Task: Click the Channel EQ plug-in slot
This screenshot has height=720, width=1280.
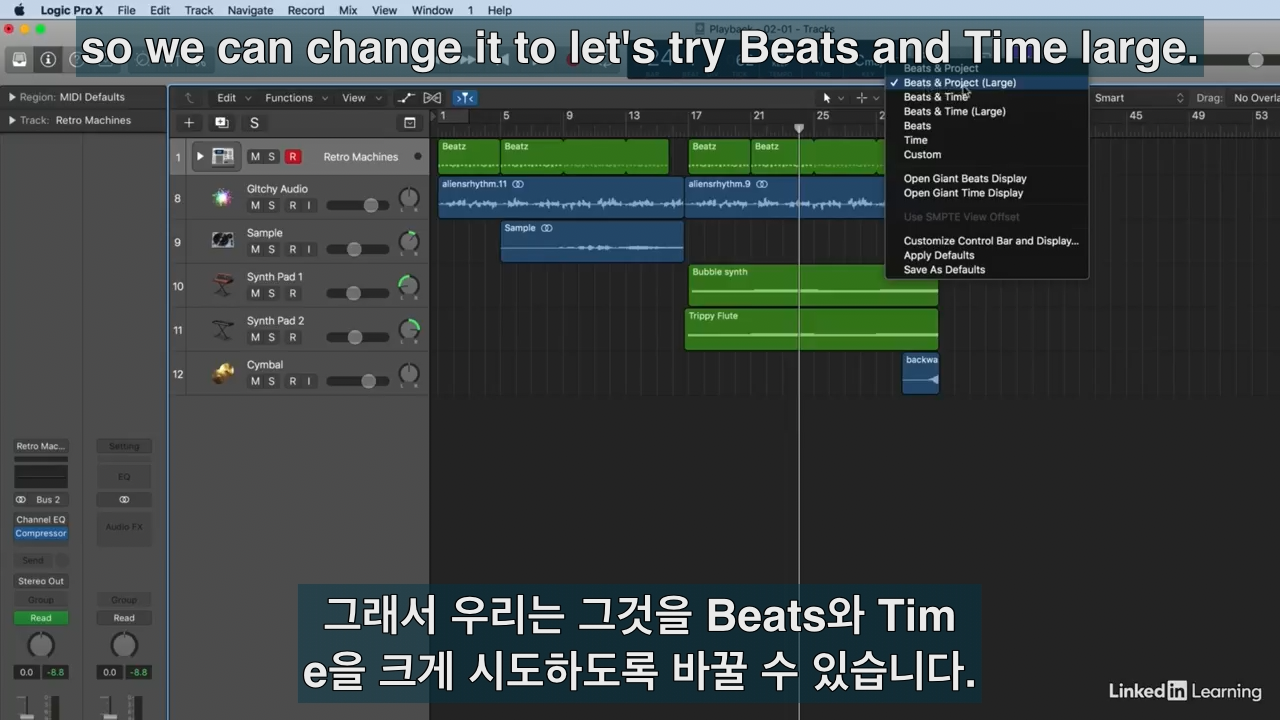Action: (41, 520)
